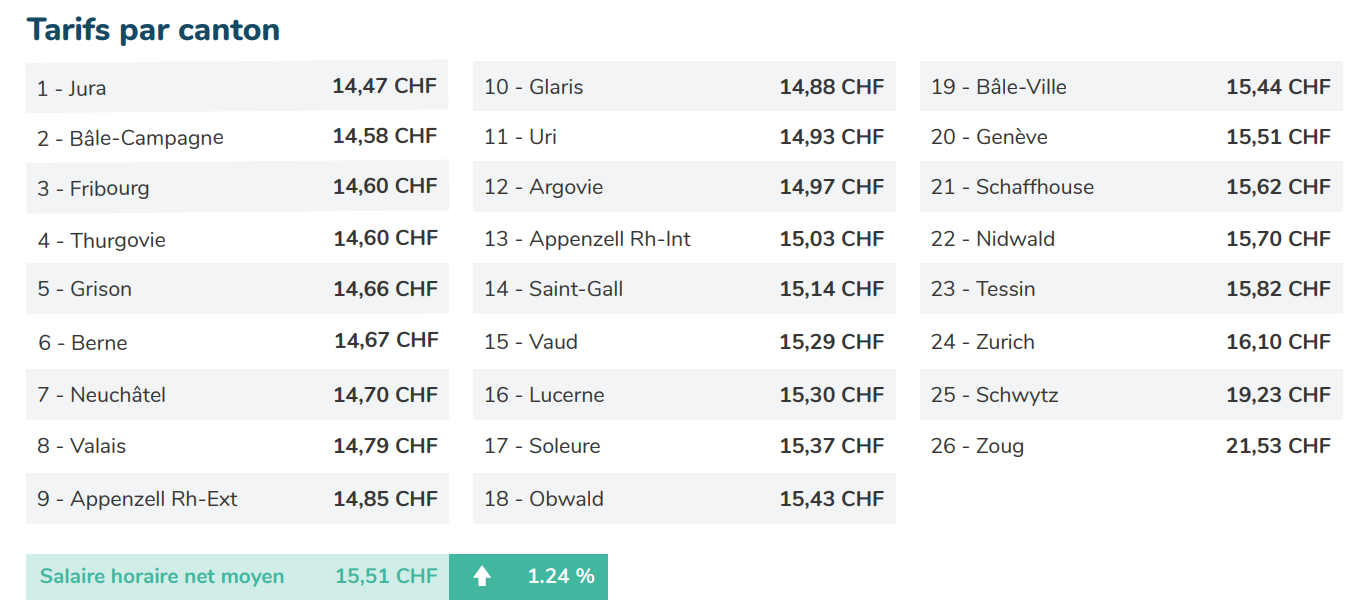
Task: Click the Zoug canton entry
Action: point(1131,446)
